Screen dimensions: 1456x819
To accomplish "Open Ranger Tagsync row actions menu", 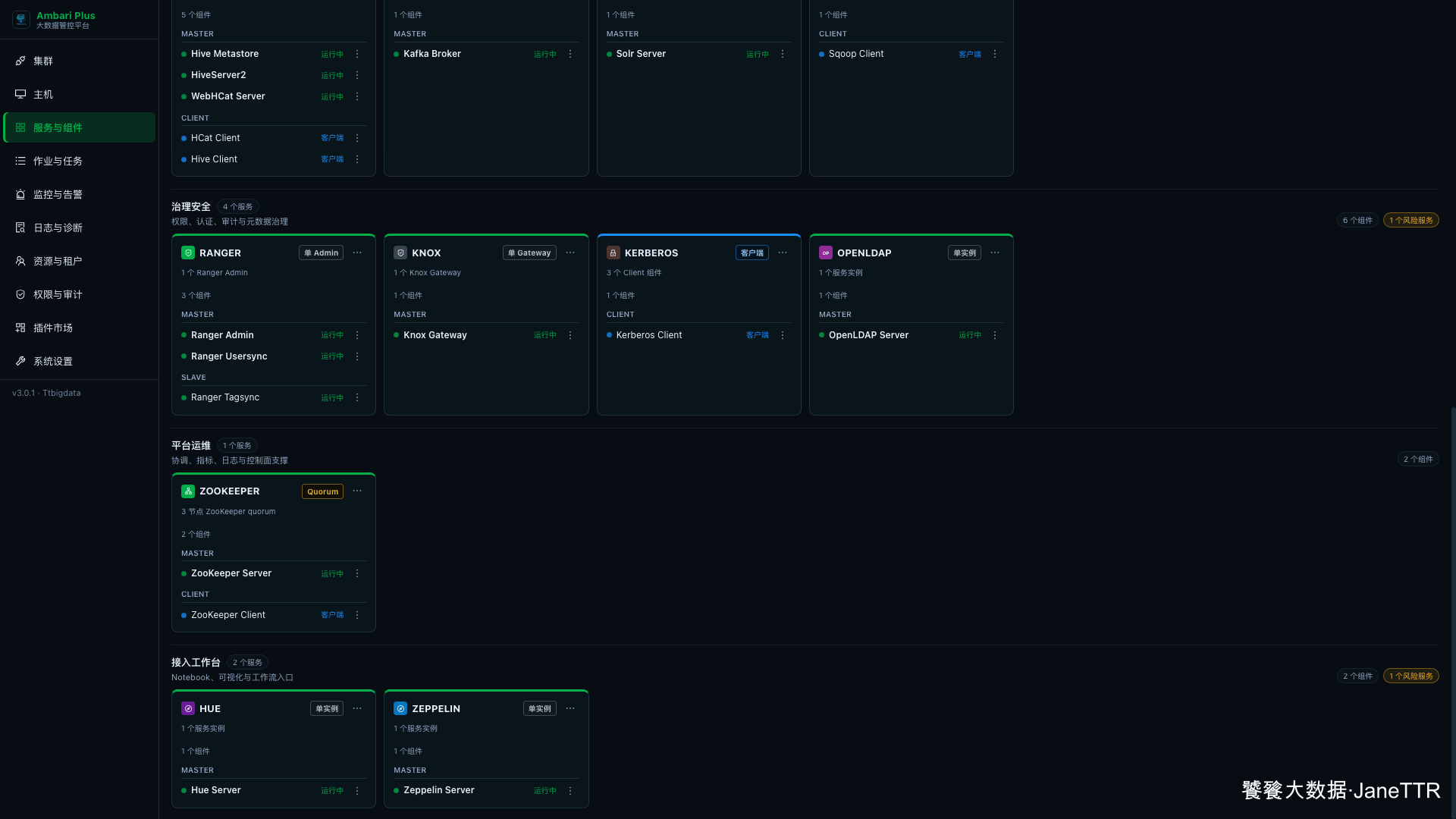I will click(357, 397).
